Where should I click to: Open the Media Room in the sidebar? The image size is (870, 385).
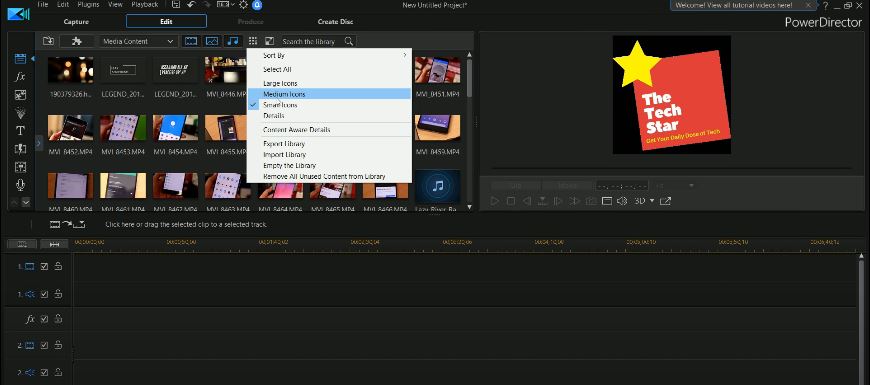[20, 58]
